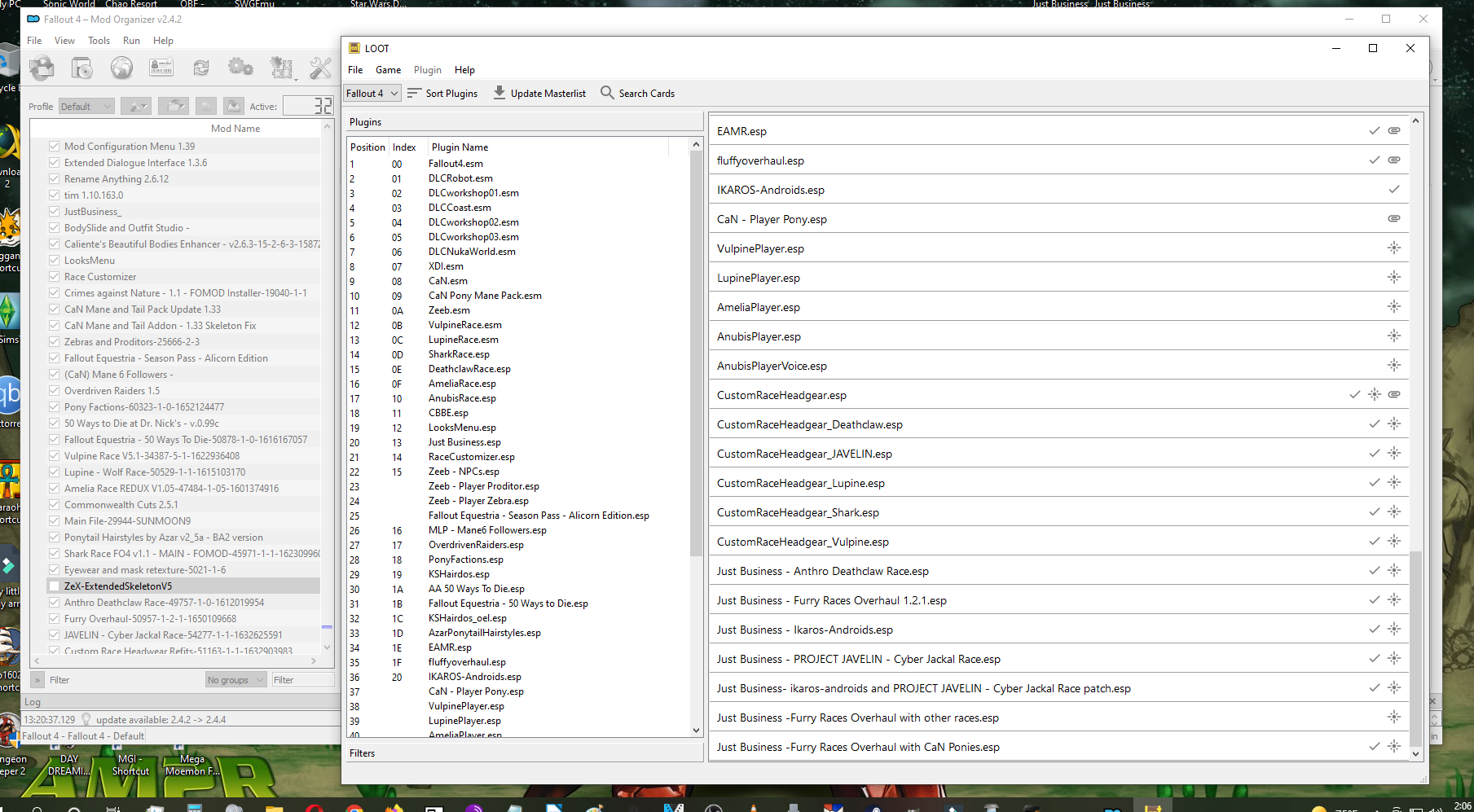Viewport: 1474px width, 812px height.
Task: Toggle Eyewear and mask retexture checkbox
Action: pyautogui.click(x=54, y=570)
